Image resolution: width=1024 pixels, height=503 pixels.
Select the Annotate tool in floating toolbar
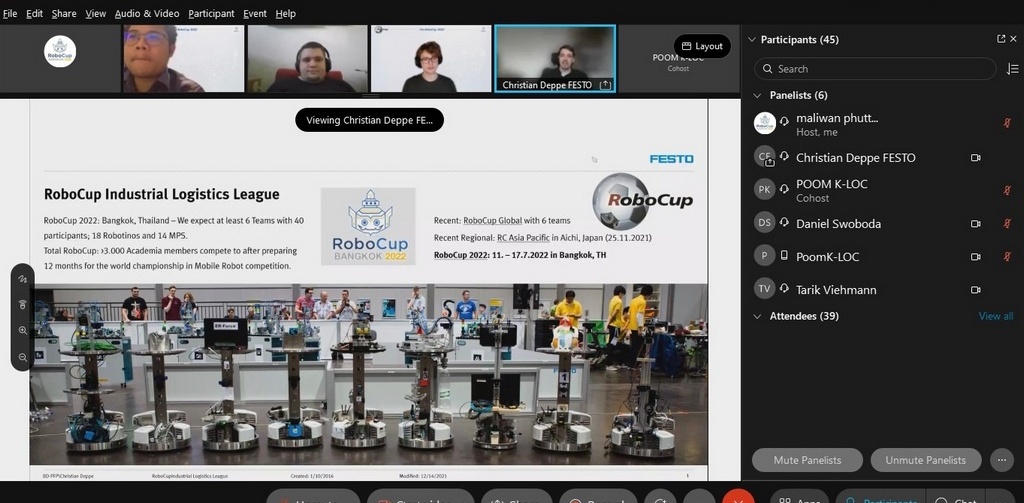coord(23,279)
